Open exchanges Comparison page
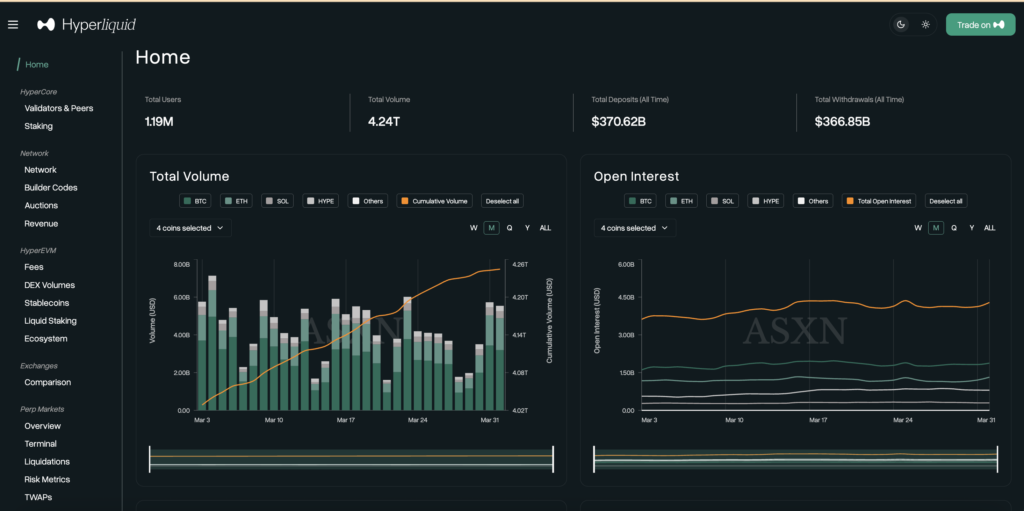This screenshot has height=511, width=1024. pyautogui.click(x=48, y=382)
